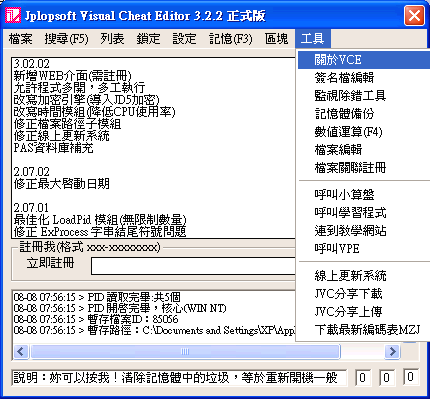Click the log scrollbar left arrow
Viewport: 430px width, 399px height.
coord(21,351)
